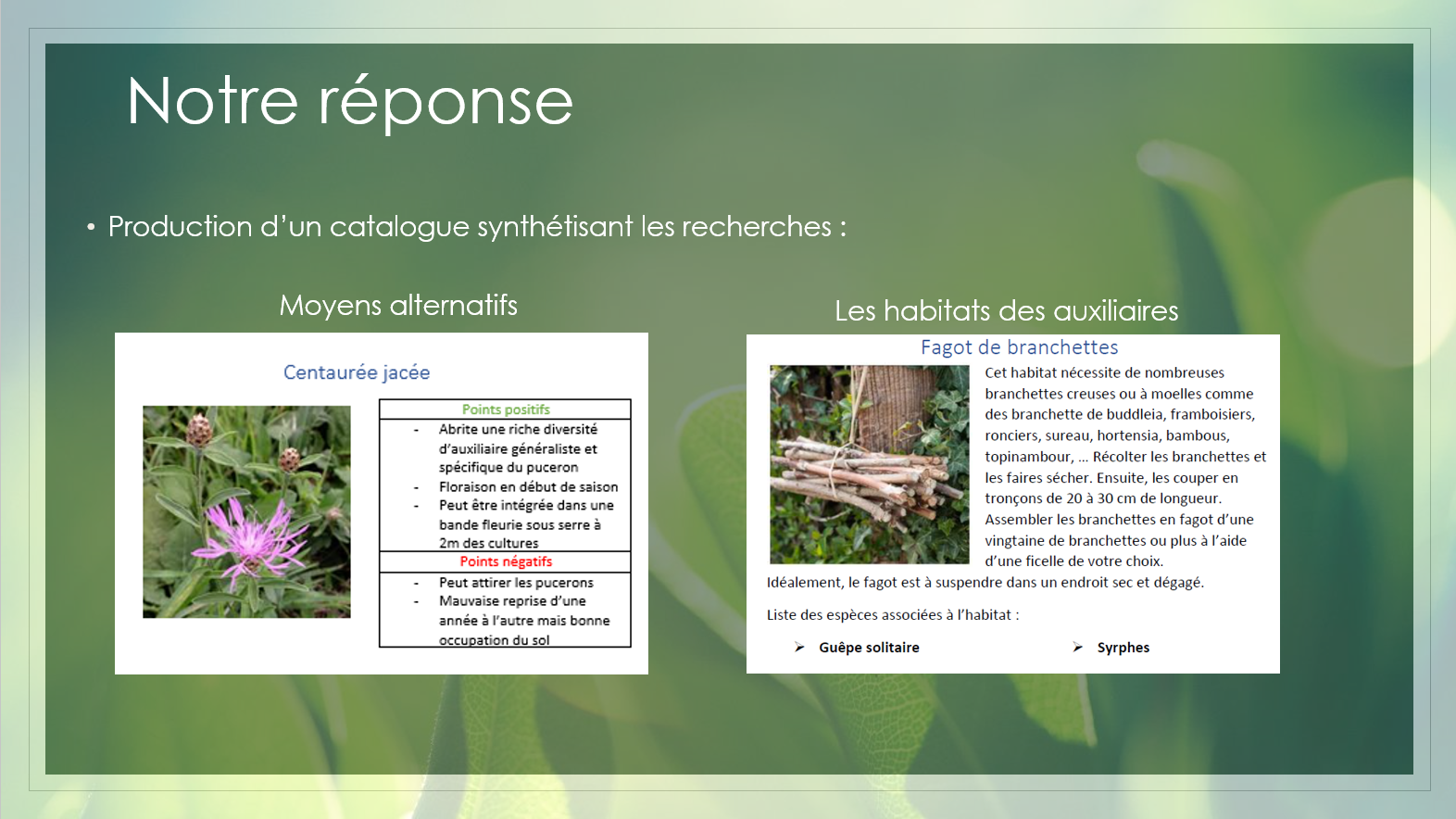
Task: Click the Liste des espèces associées line
Action: [892, 615]
